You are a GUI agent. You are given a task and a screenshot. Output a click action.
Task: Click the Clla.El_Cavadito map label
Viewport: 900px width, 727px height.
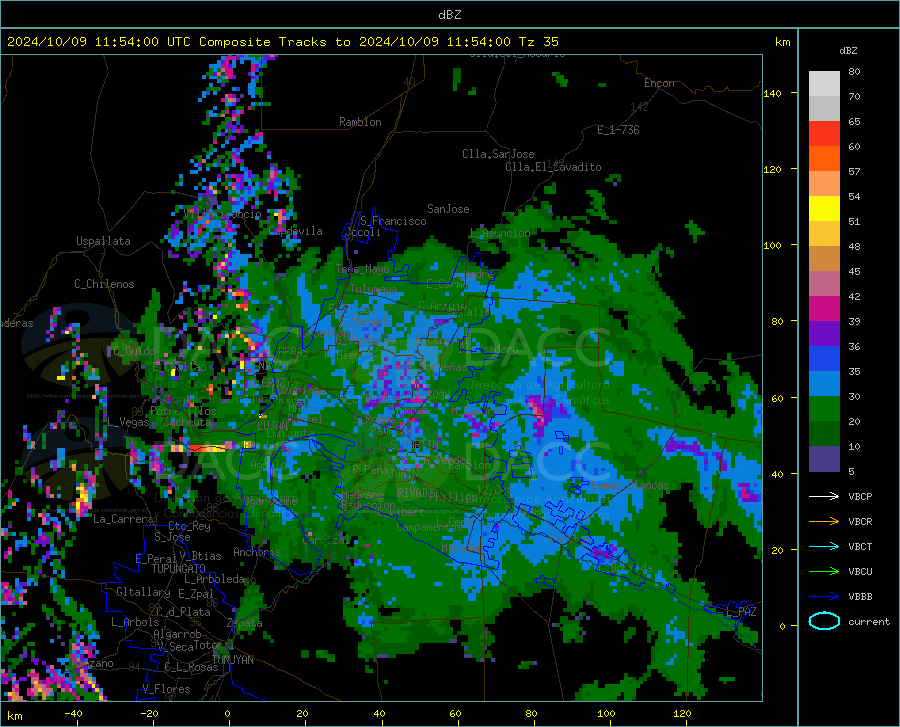pos(553,167)
